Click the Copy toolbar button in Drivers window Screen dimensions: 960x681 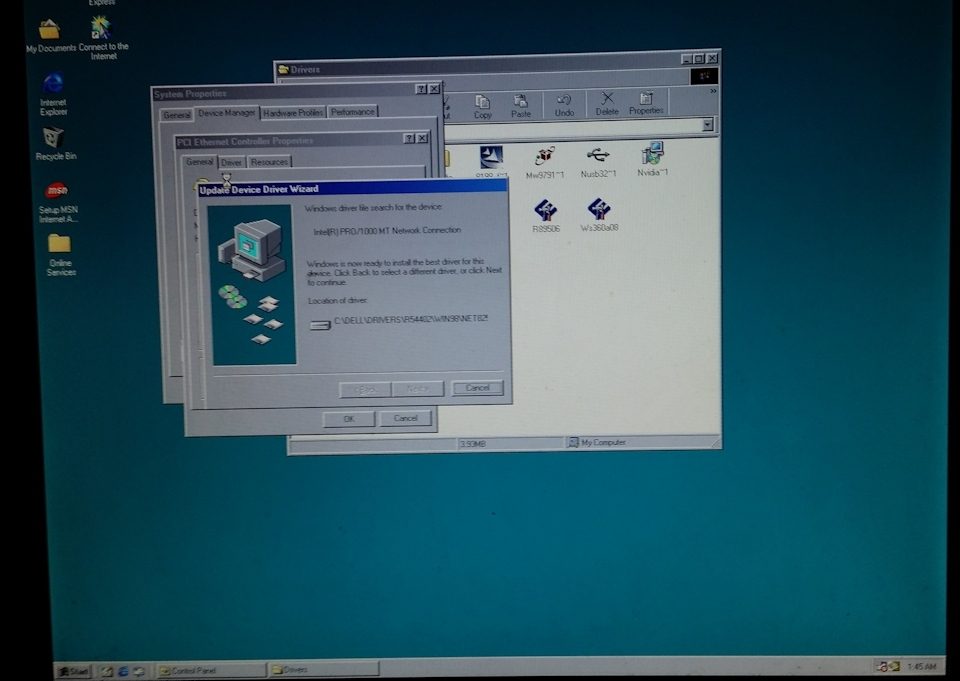coord(482,105)
